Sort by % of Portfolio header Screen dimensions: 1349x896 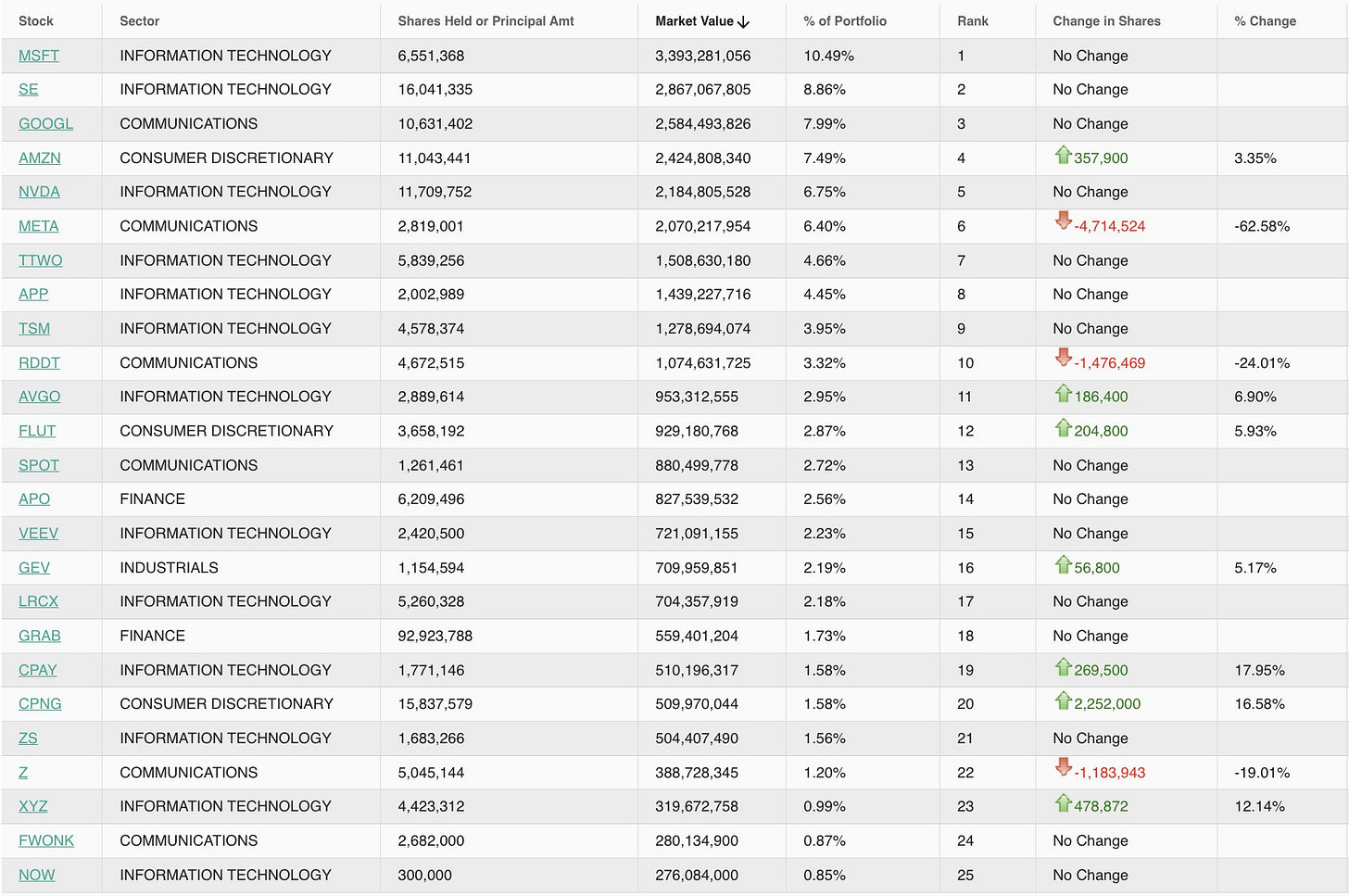[x=844, y=21]
